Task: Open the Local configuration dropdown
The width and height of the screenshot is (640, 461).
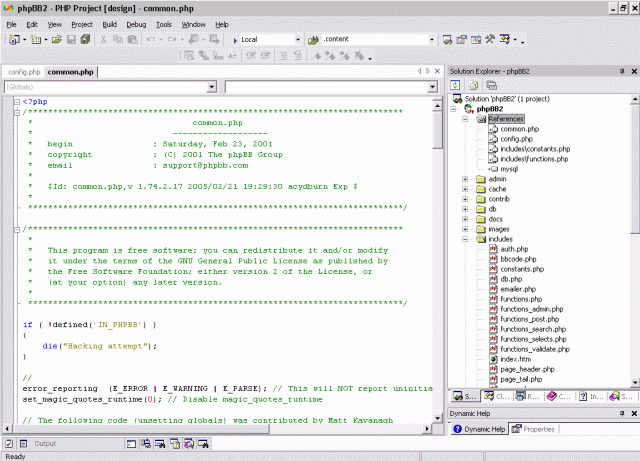Action: [298, 40]
